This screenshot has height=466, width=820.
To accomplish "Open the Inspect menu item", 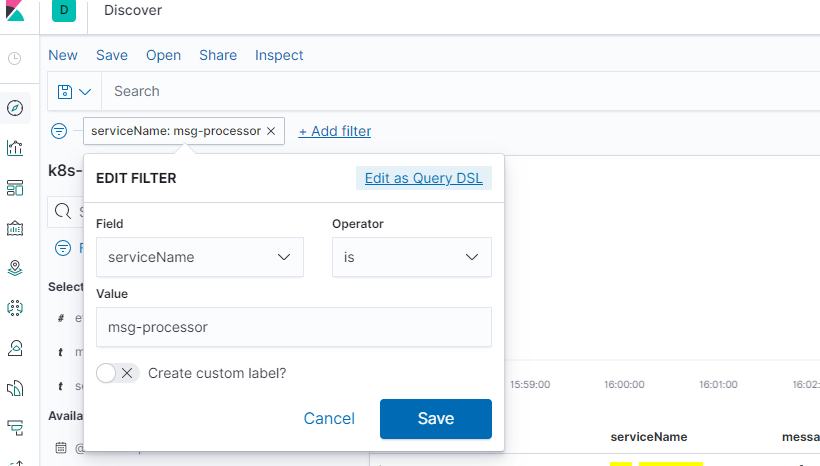I will 279,55.
